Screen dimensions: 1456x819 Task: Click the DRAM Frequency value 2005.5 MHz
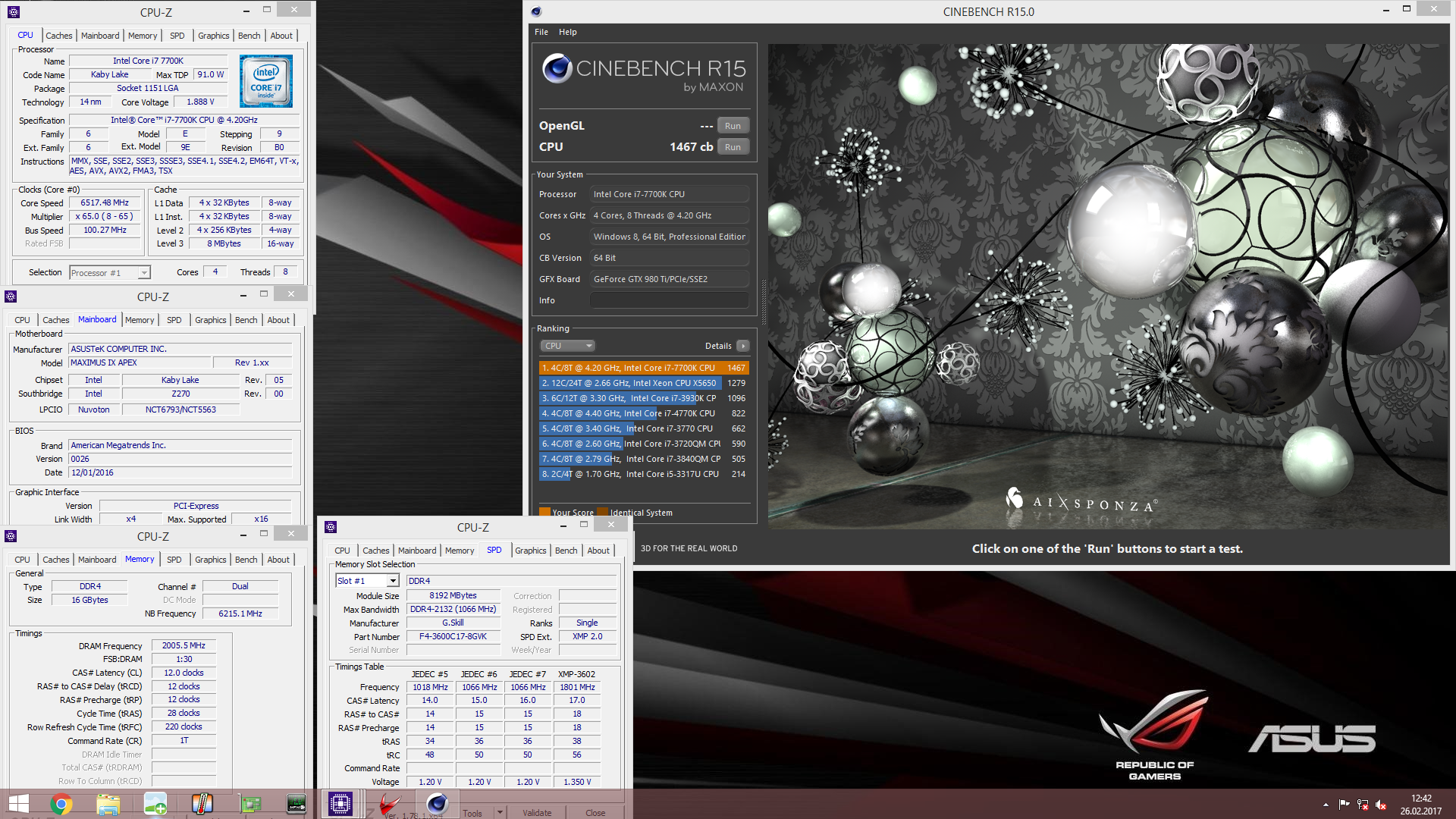184,646
